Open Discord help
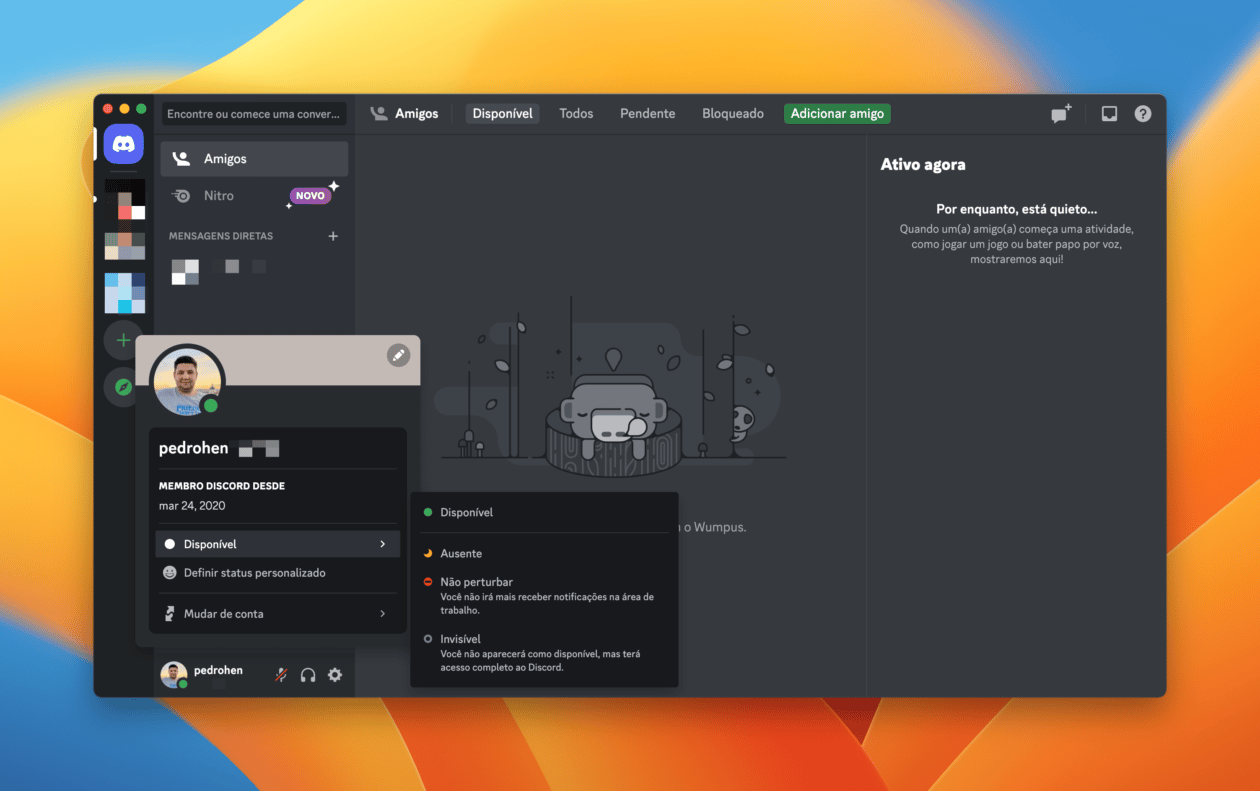1260x791 pixels. (1142, 113)
